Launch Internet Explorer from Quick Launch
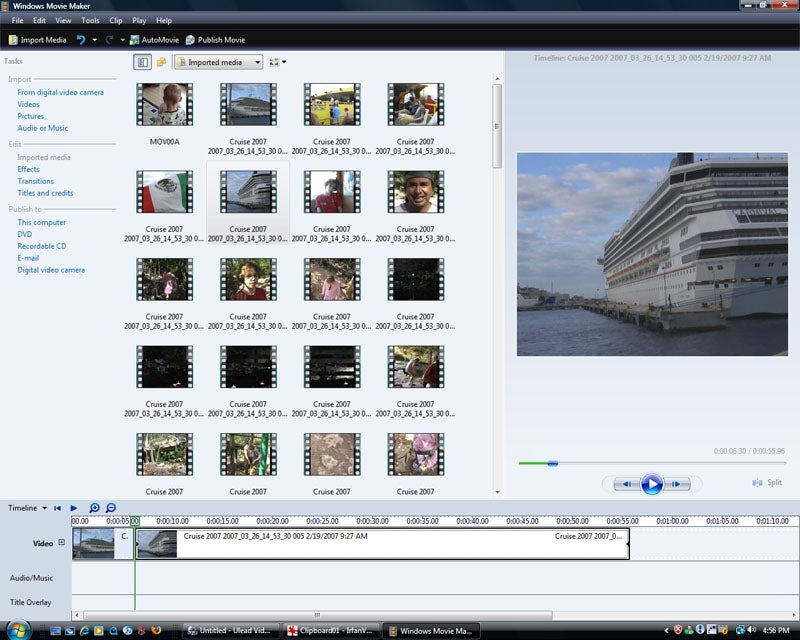 click(84, 631)
